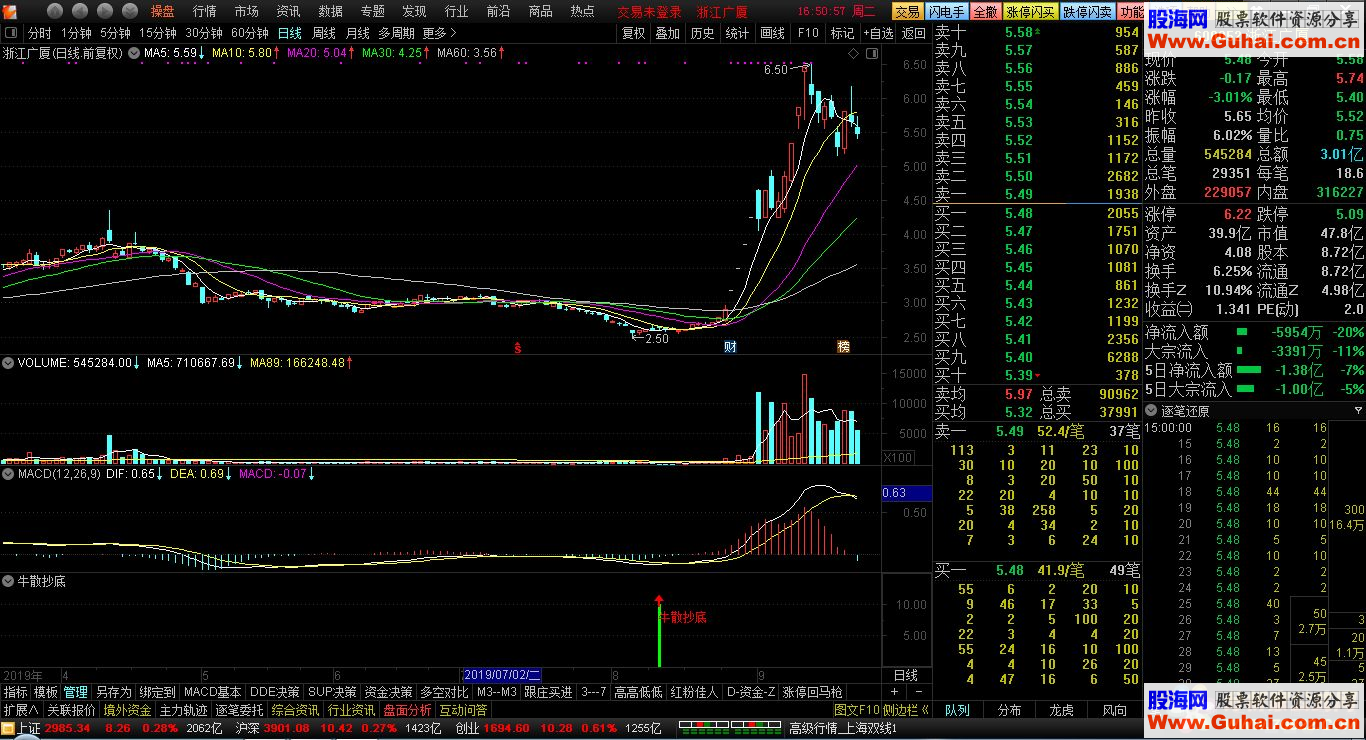1366x740 pixels.
Task: Toggle the 叠加 overlay button
Action: tap(667, 33)
